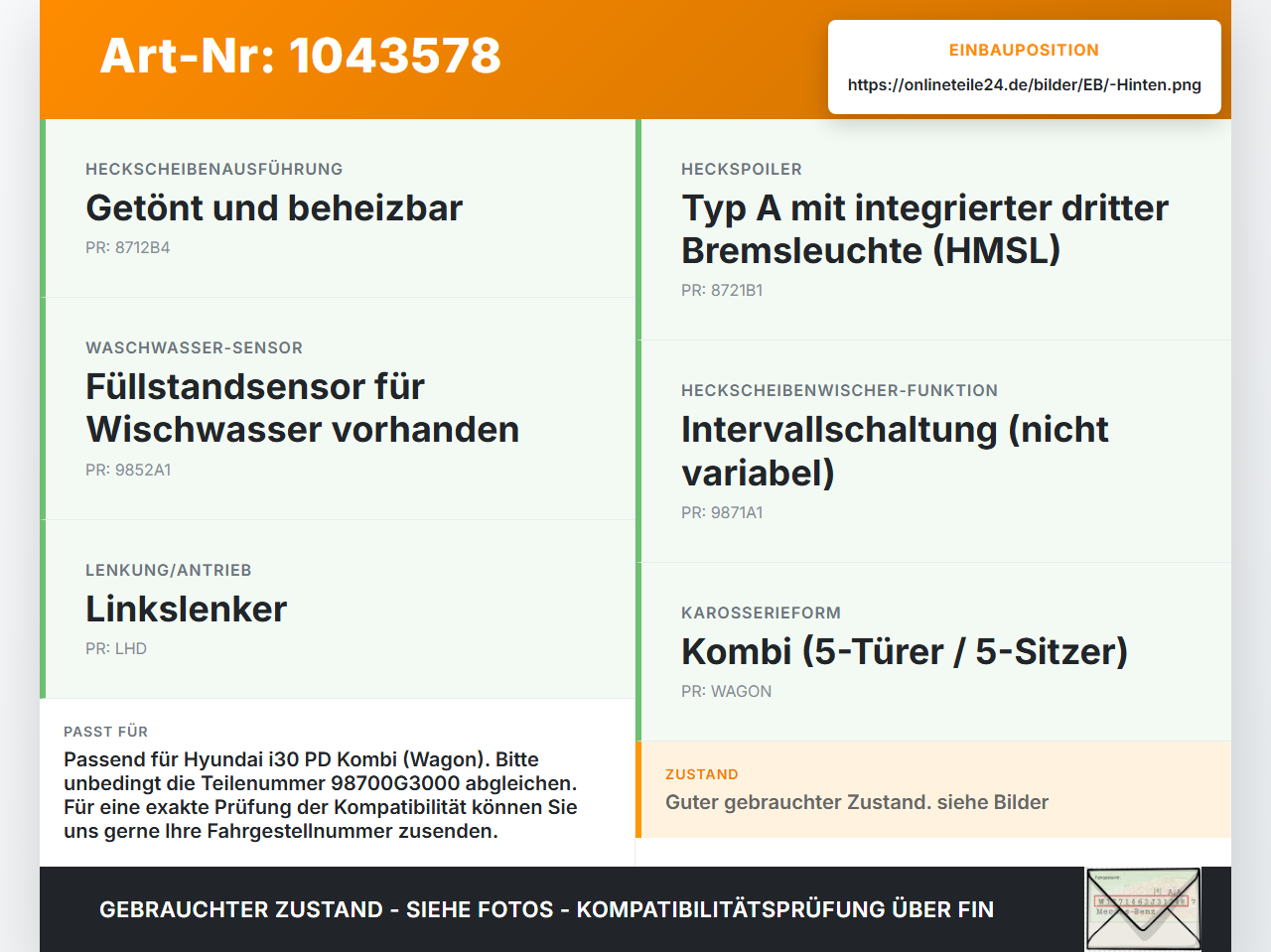Click the footer Gebrauchter Zustand banner text
The width and height of the screenshot is (1271, 952).
546,909
